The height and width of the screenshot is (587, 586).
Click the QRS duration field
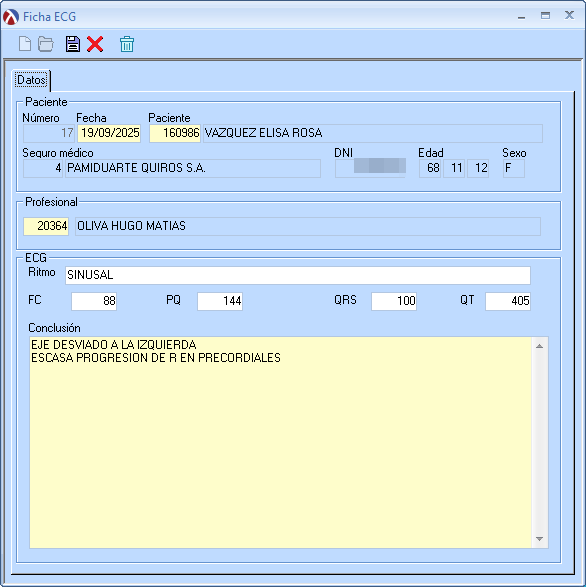[394, 301]
